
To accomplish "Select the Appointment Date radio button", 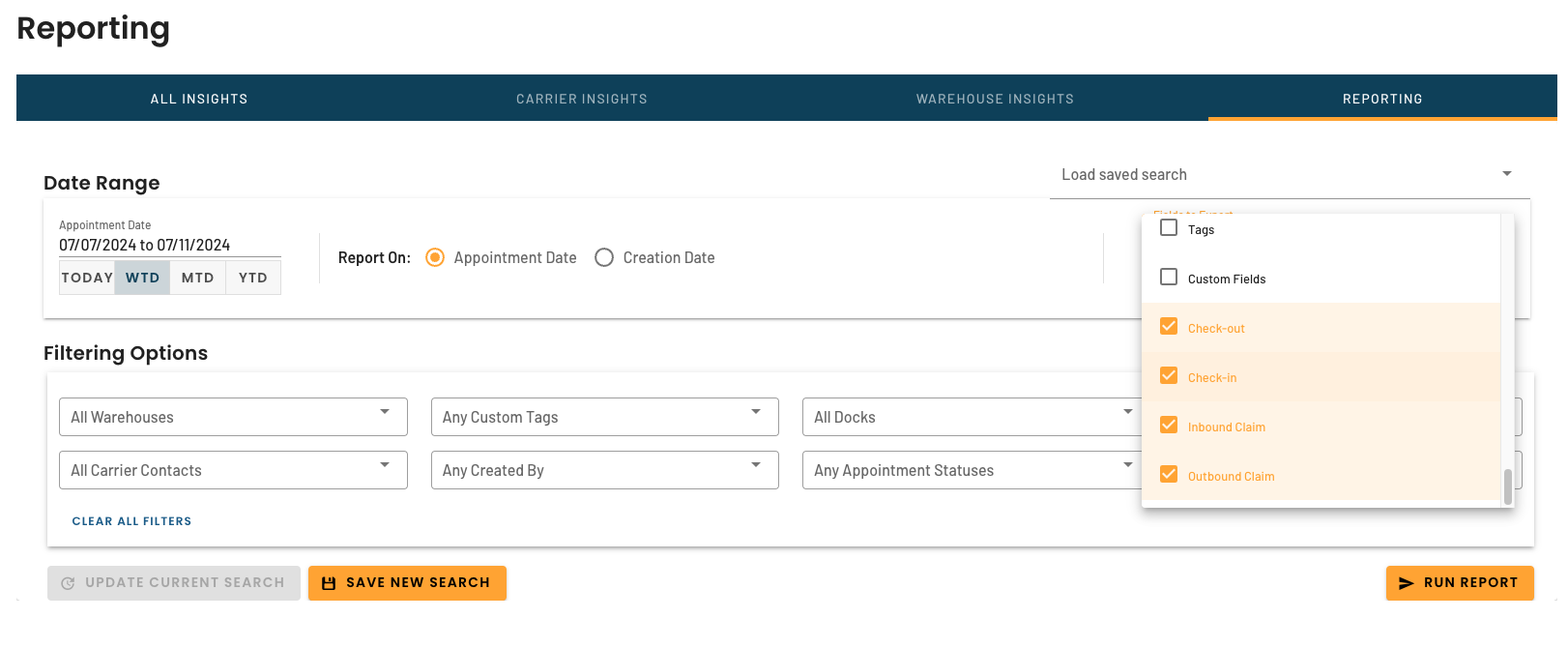I will (435, 257).
